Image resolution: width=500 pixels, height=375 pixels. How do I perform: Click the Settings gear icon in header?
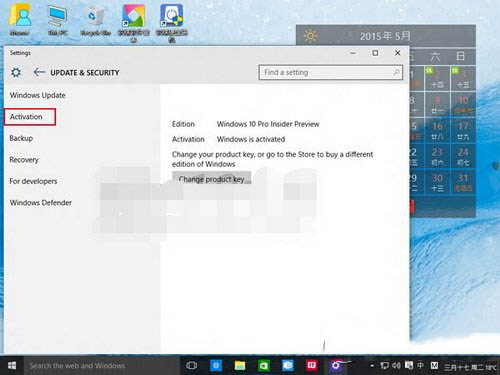pyautogui.click(x=16, y=72)
